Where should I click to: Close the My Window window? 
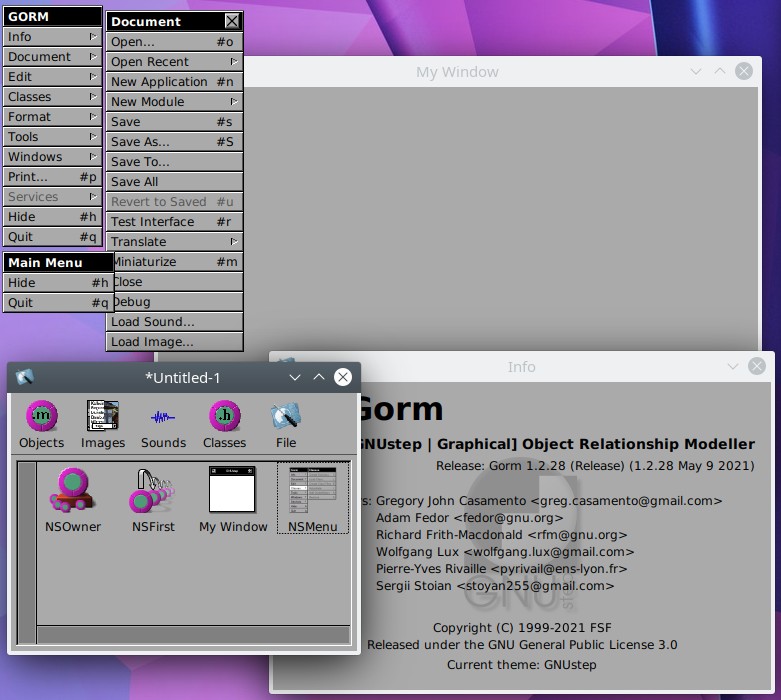click(744, 71)
